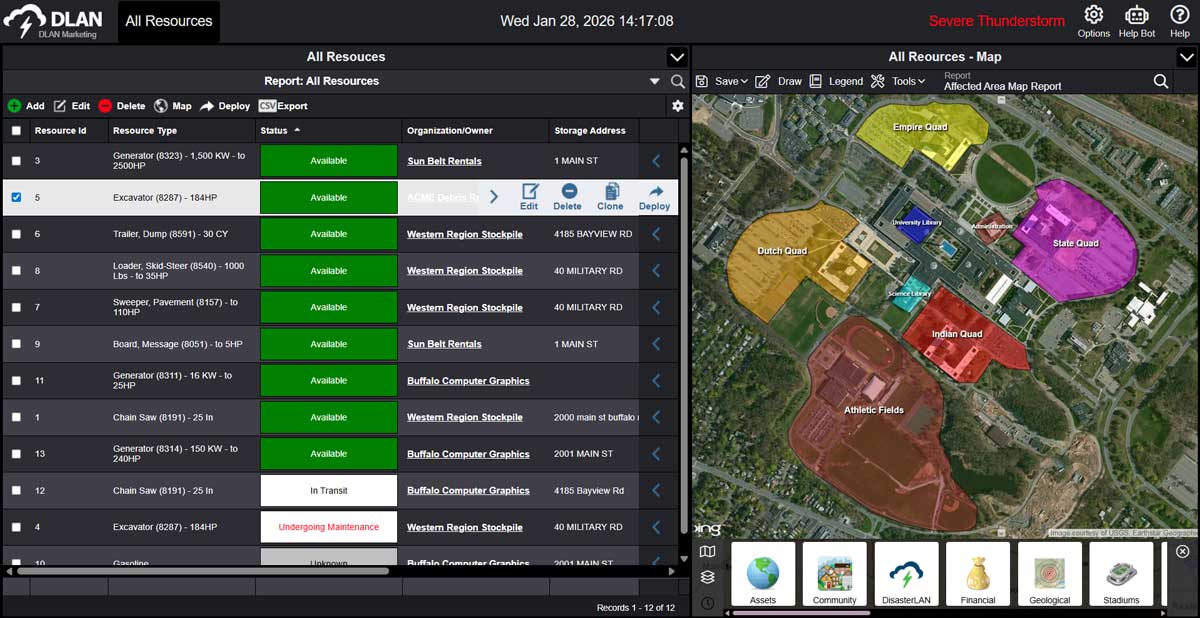Click the map search magnifier icon

click(1161, 81)
